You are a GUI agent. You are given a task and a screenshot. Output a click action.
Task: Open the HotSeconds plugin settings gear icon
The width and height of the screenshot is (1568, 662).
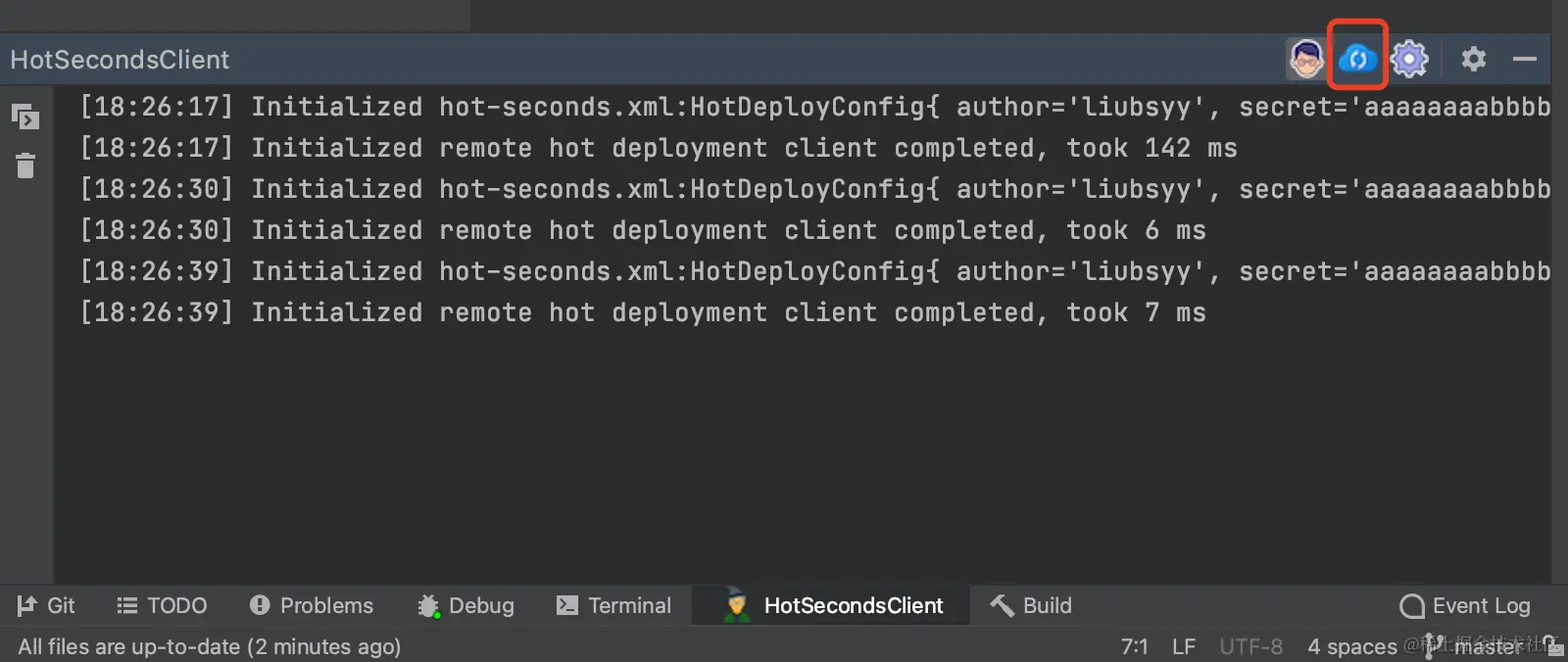pyautogui.click(x=1409, y=58)
